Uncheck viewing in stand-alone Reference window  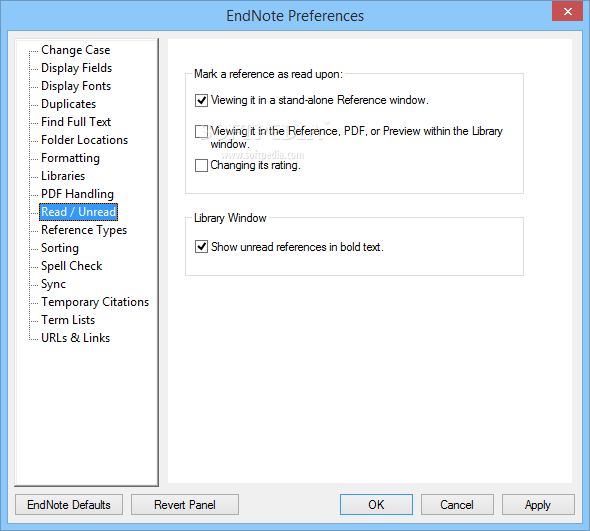tap(201, 100)
